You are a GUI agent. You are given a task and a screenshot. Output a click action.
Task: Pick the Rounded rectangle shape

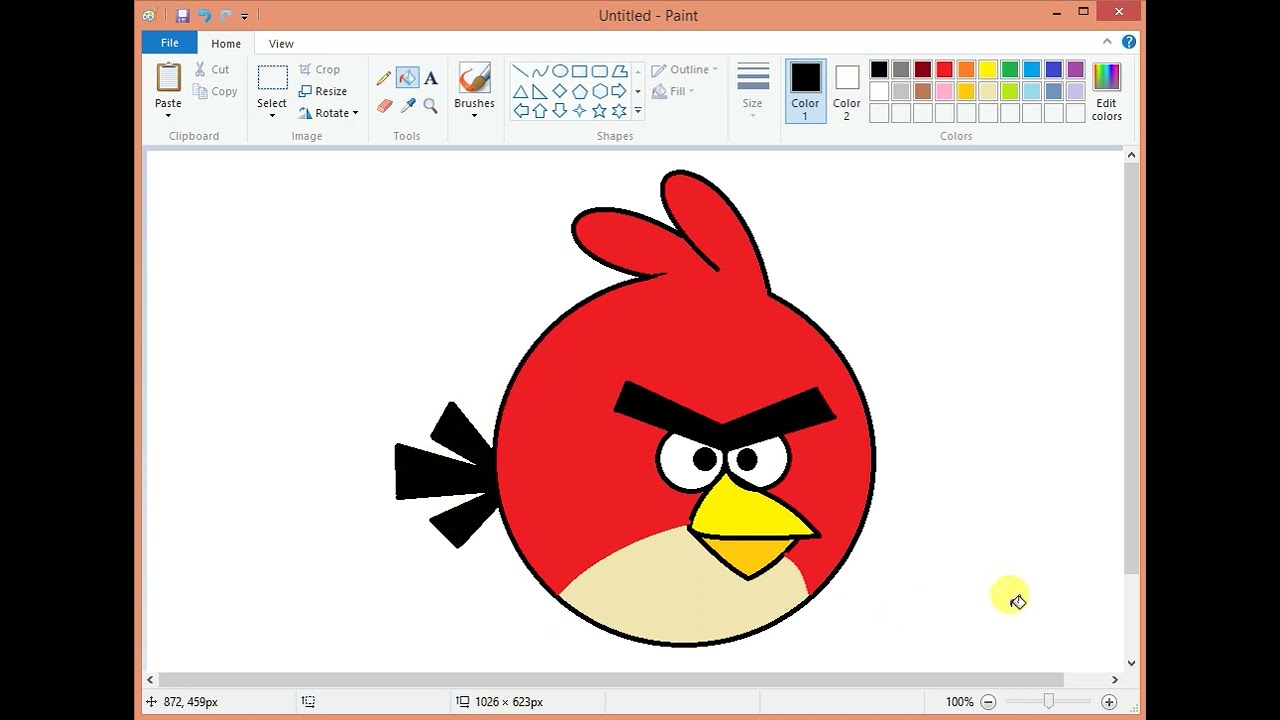[600, 71]
